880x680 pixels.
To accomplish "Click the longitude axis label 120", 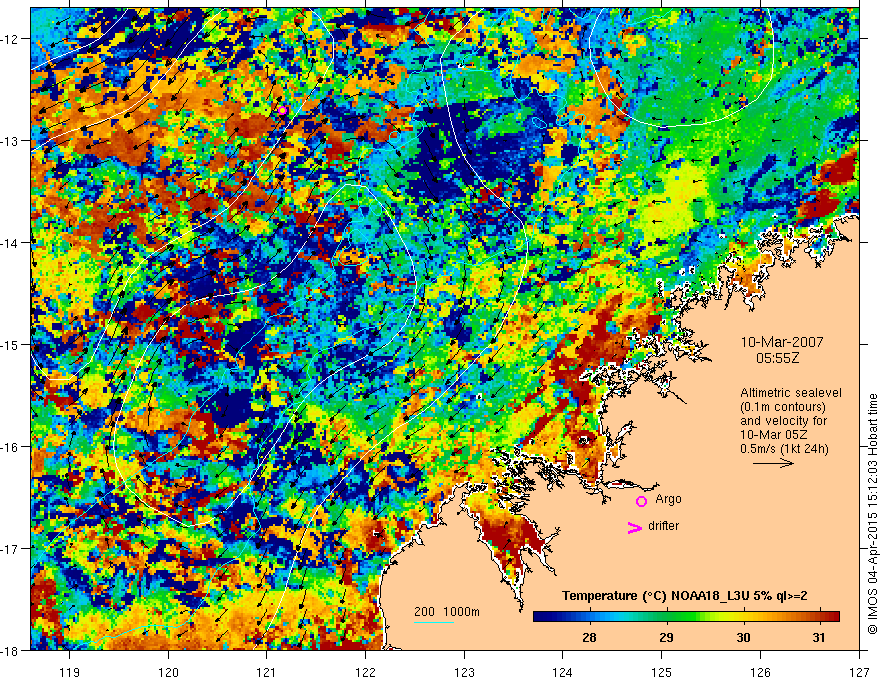I will pyautogui.click(x=168, y=672).
